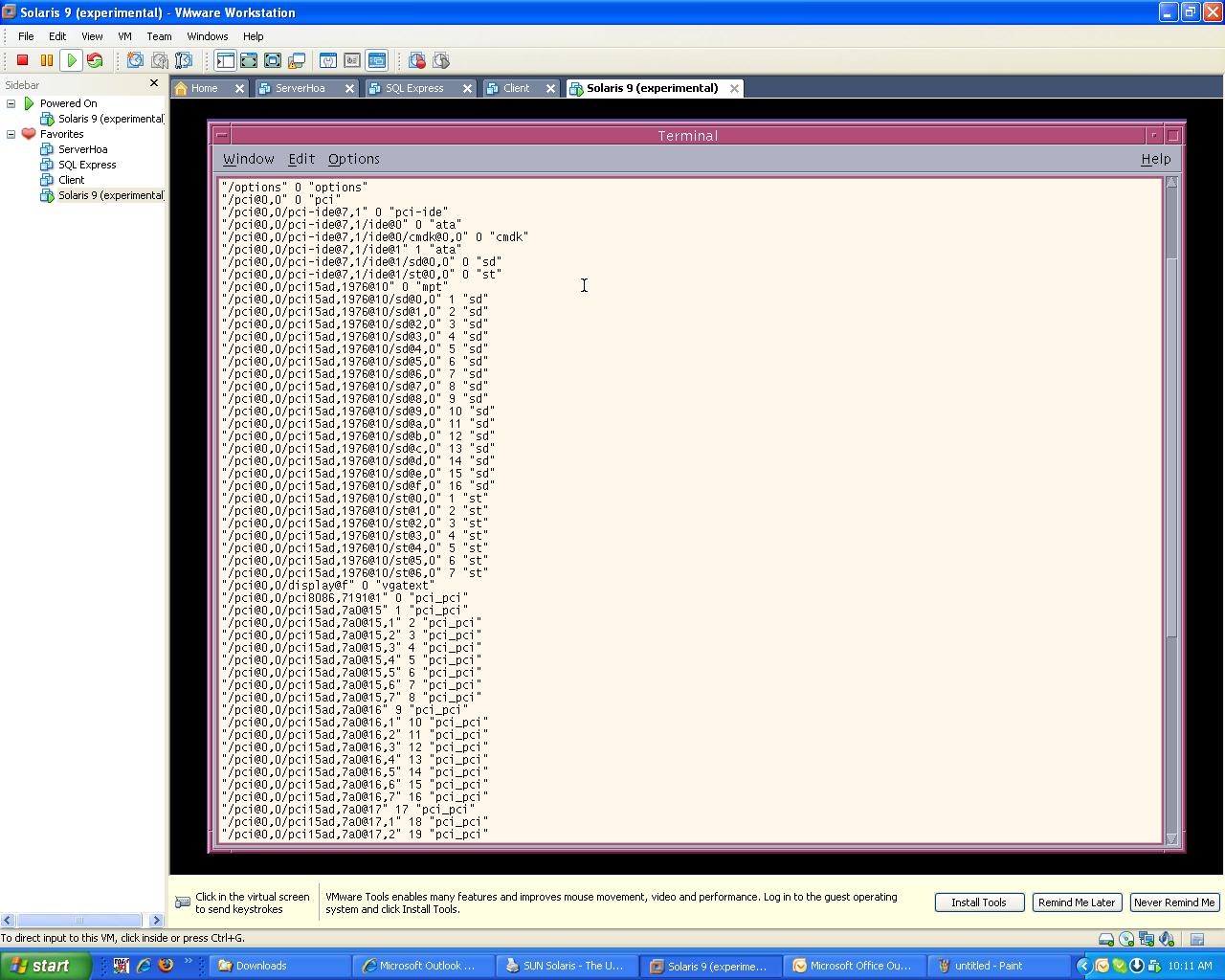1225x980 pixels.
Task: Select ServerHoa in the Favorites list
Action: click(x=82, y=149)
